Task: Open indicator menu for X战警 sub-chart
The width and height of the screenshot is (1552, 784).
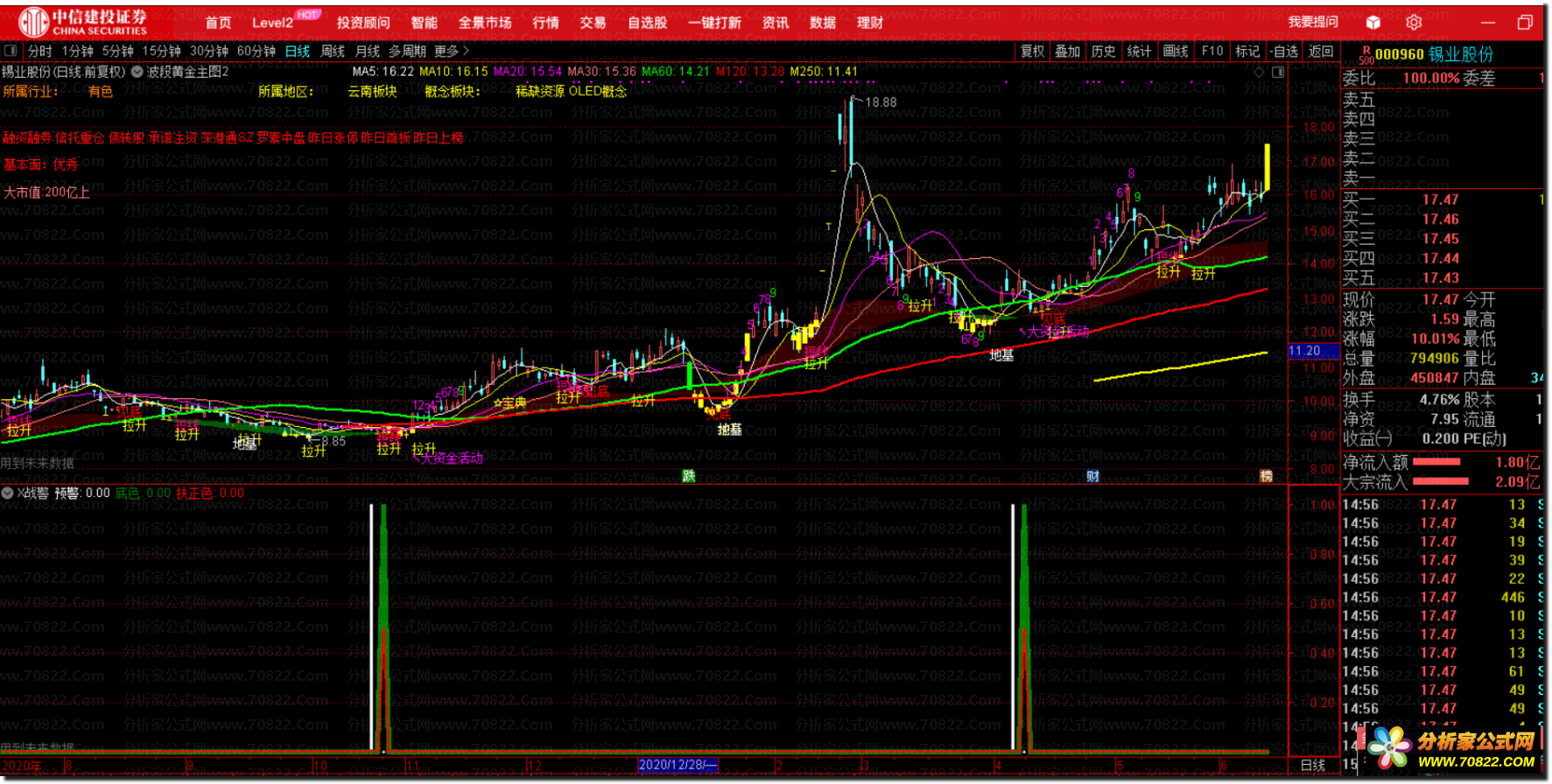Action: (x=8, y=493)
